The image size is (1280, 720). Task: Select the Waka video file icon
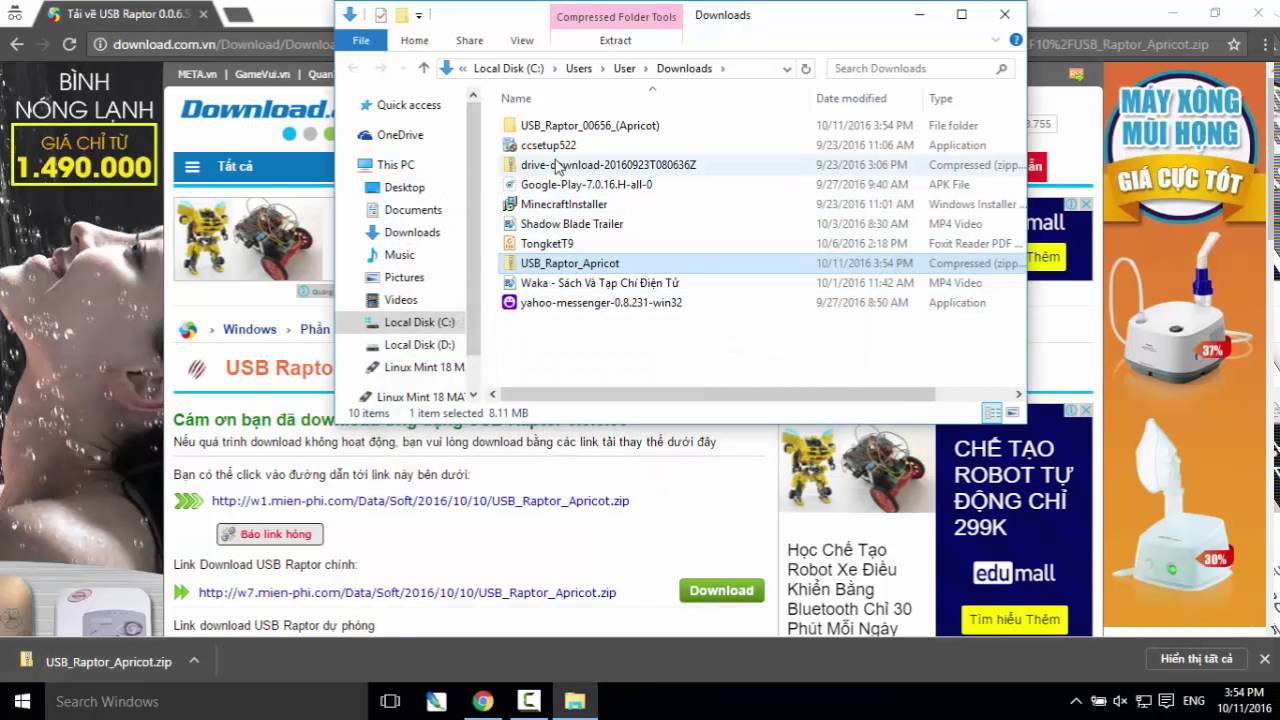pyautogui.click(x=509, y=283)
